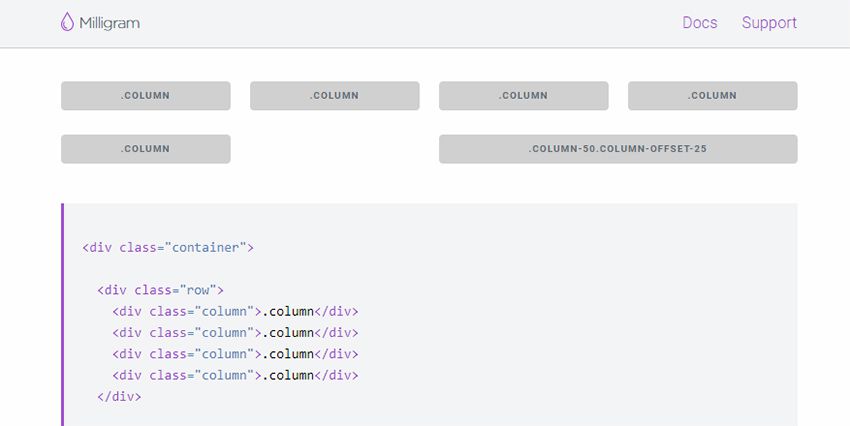Click the last div class="column" code line

[x=235, y=375]
